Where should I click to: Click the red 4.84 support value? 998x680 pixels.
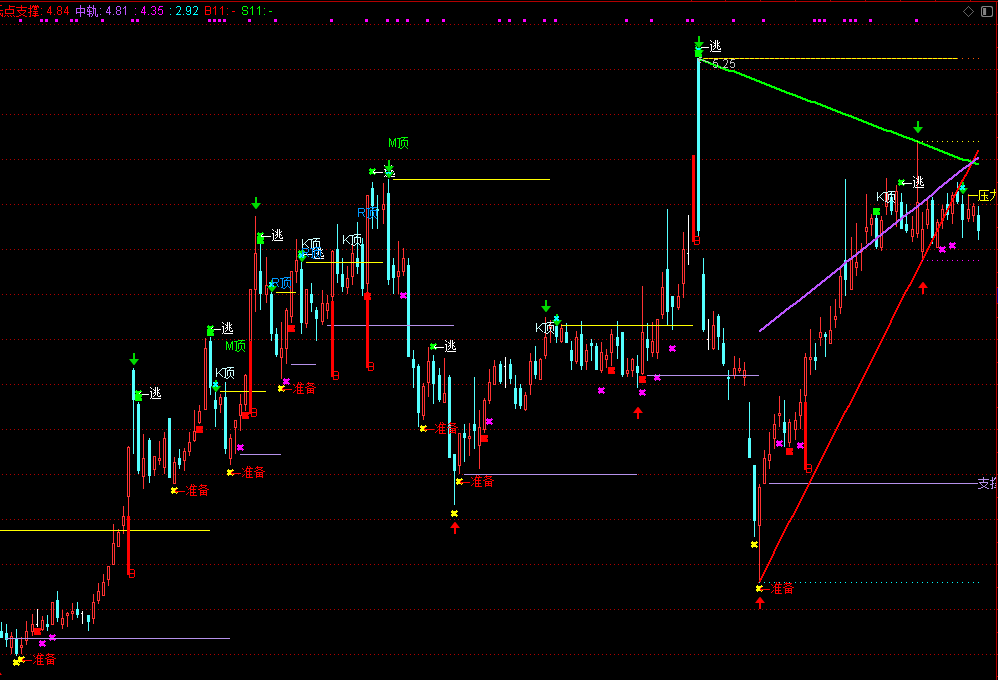58,11
